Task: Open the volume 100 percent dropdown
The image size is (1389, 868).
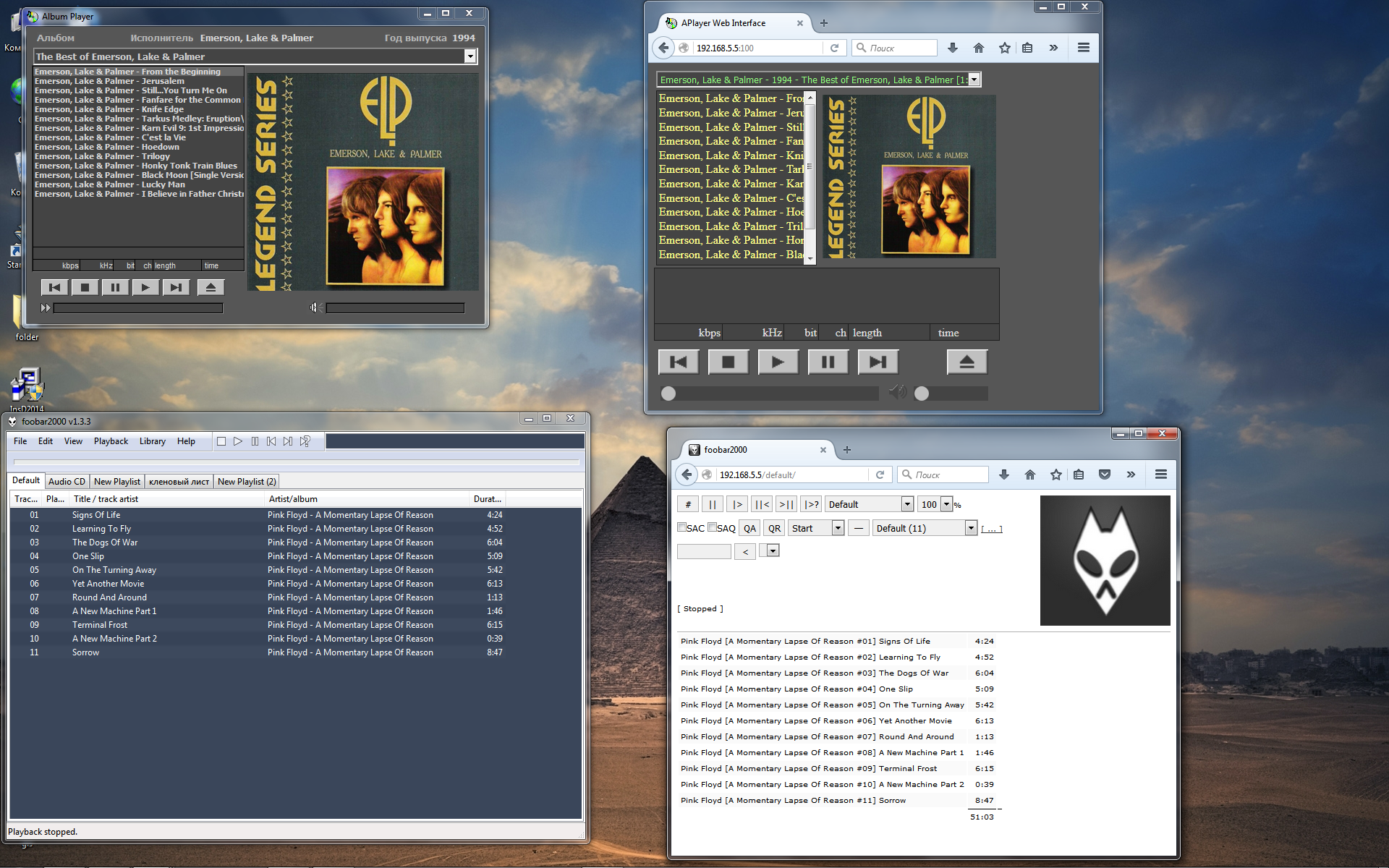Action: (x=946, y=504)
